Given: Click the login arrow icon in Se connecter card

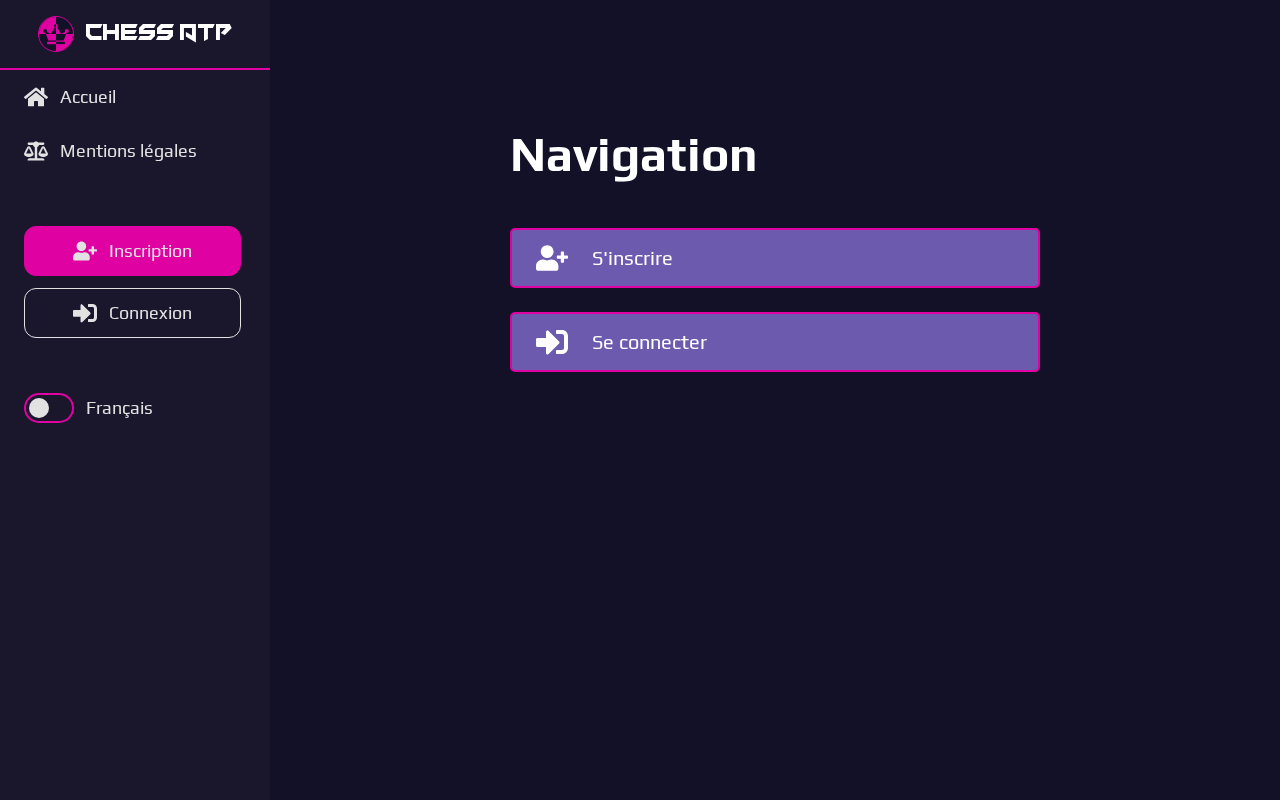Looking at the screenshot, I should point(552,342).
